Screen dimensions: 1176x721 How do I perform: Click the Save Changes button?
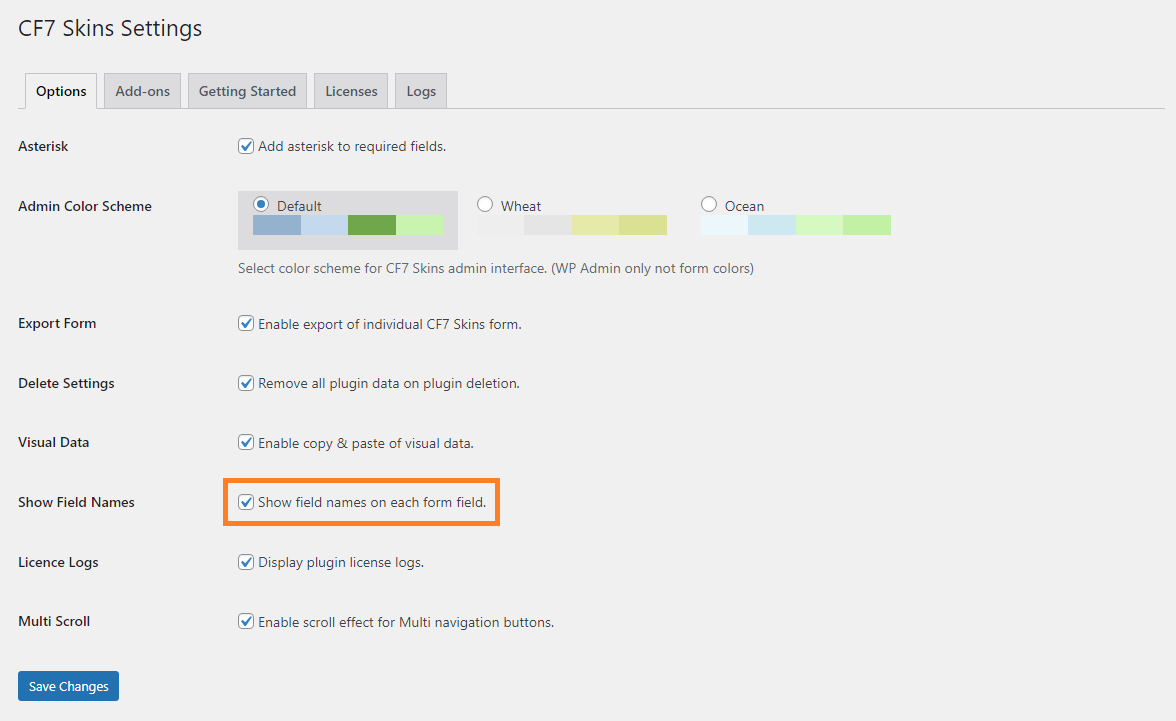pyautogui.click(x=68, y=686)
